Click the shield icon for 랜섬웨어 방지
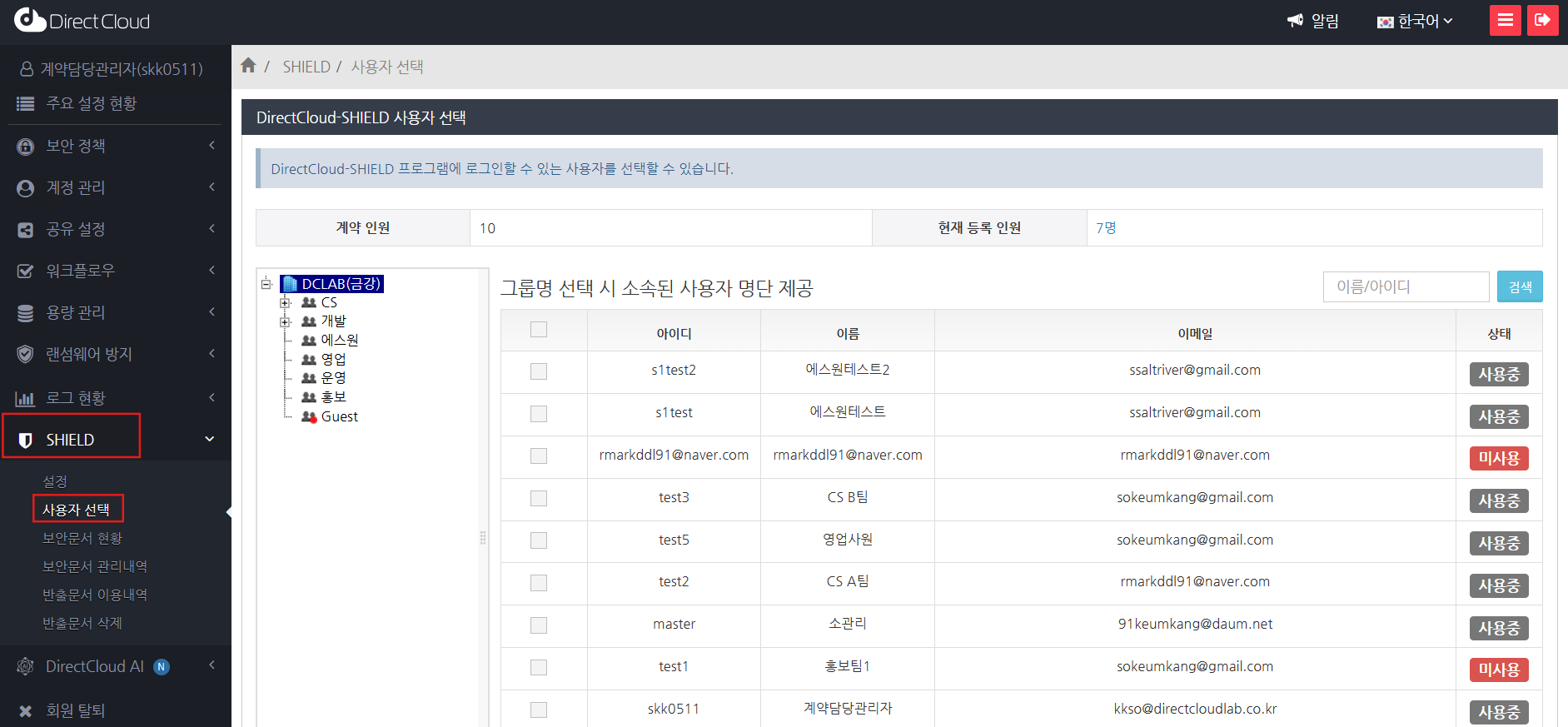Image resolution: width=1568 pixels, height=727 pixels. click(x=26, y=355)
